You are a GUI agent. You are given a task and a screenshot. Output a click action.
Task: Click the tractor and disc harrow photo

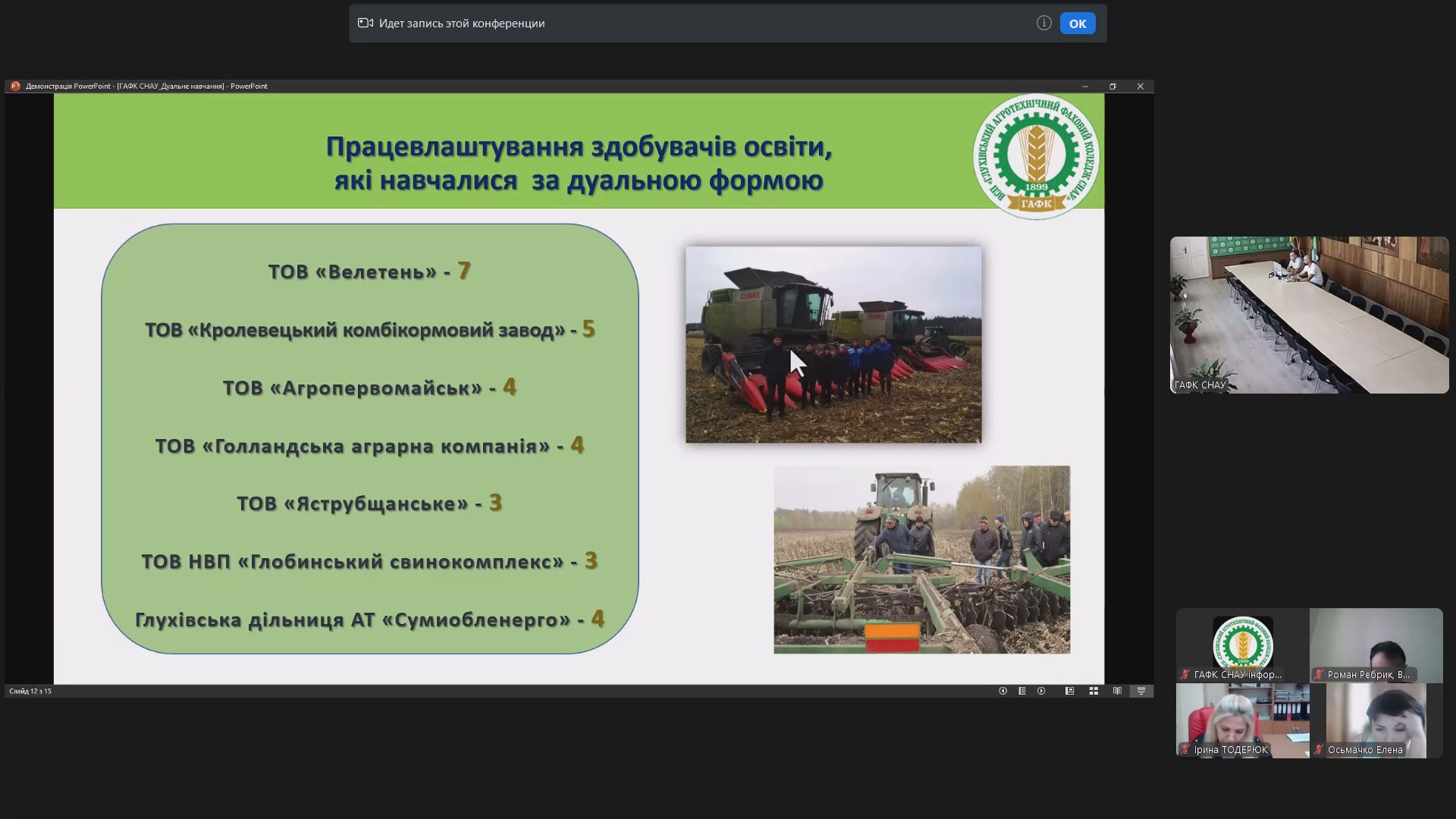(921, 560)
